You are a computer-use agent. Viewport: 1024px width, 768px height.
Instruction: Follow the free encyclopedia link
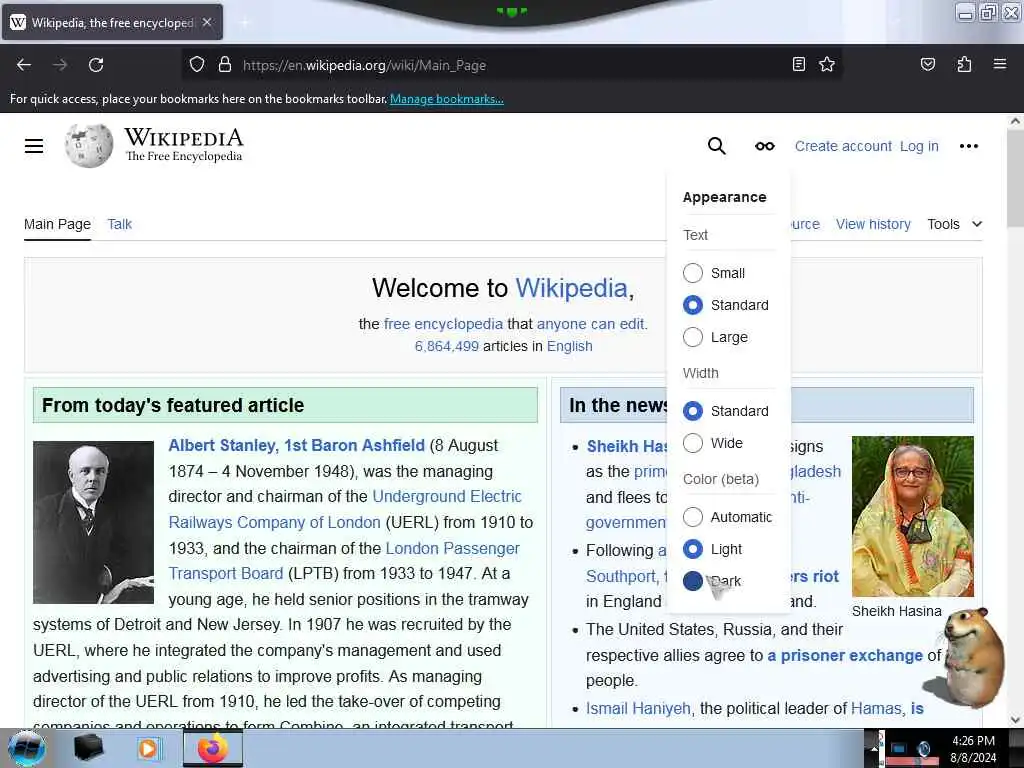(443, 324)
